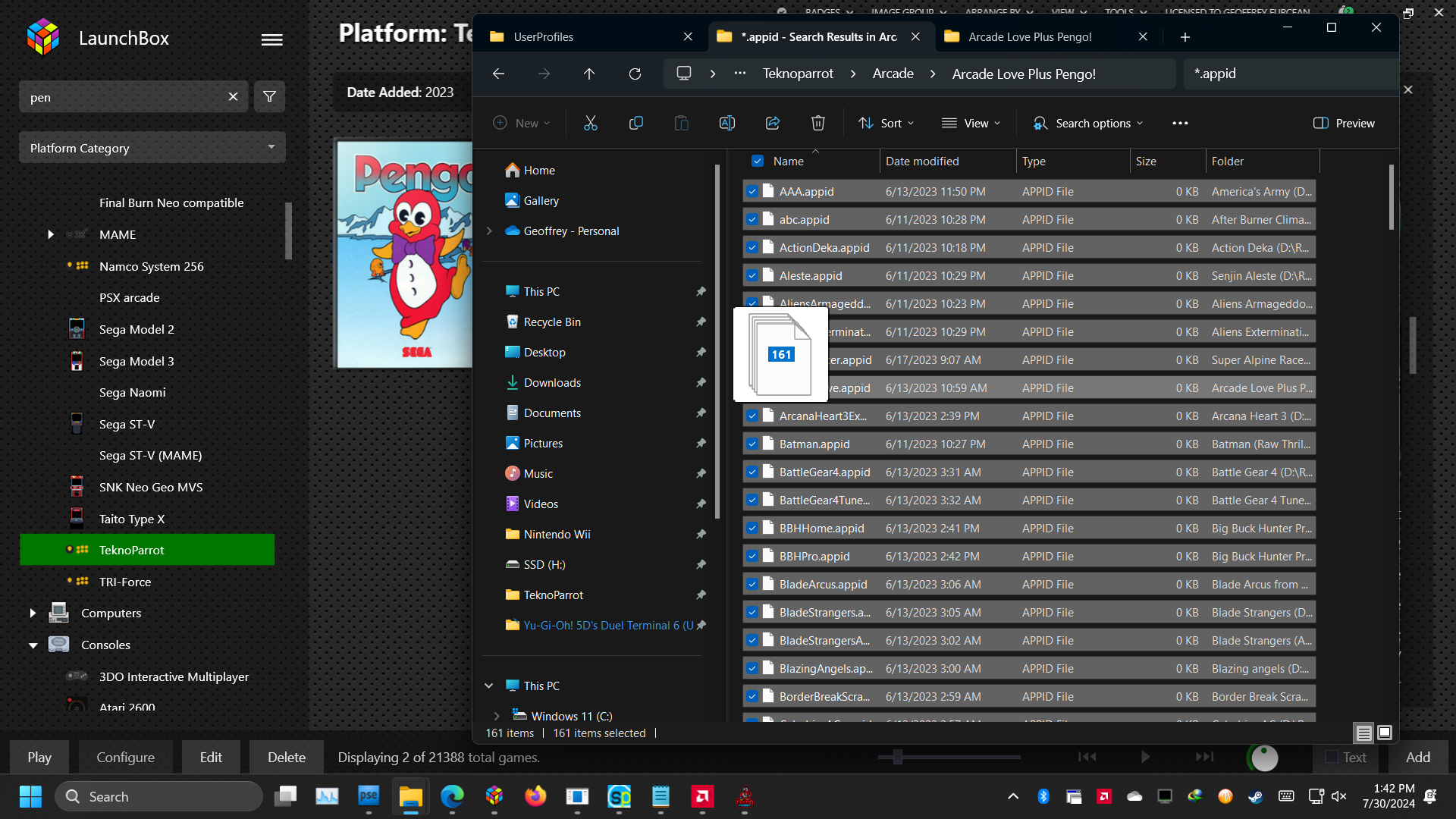
Task: Expand Geoffrey - Personal in navigation pane
Action: point(489,231)
